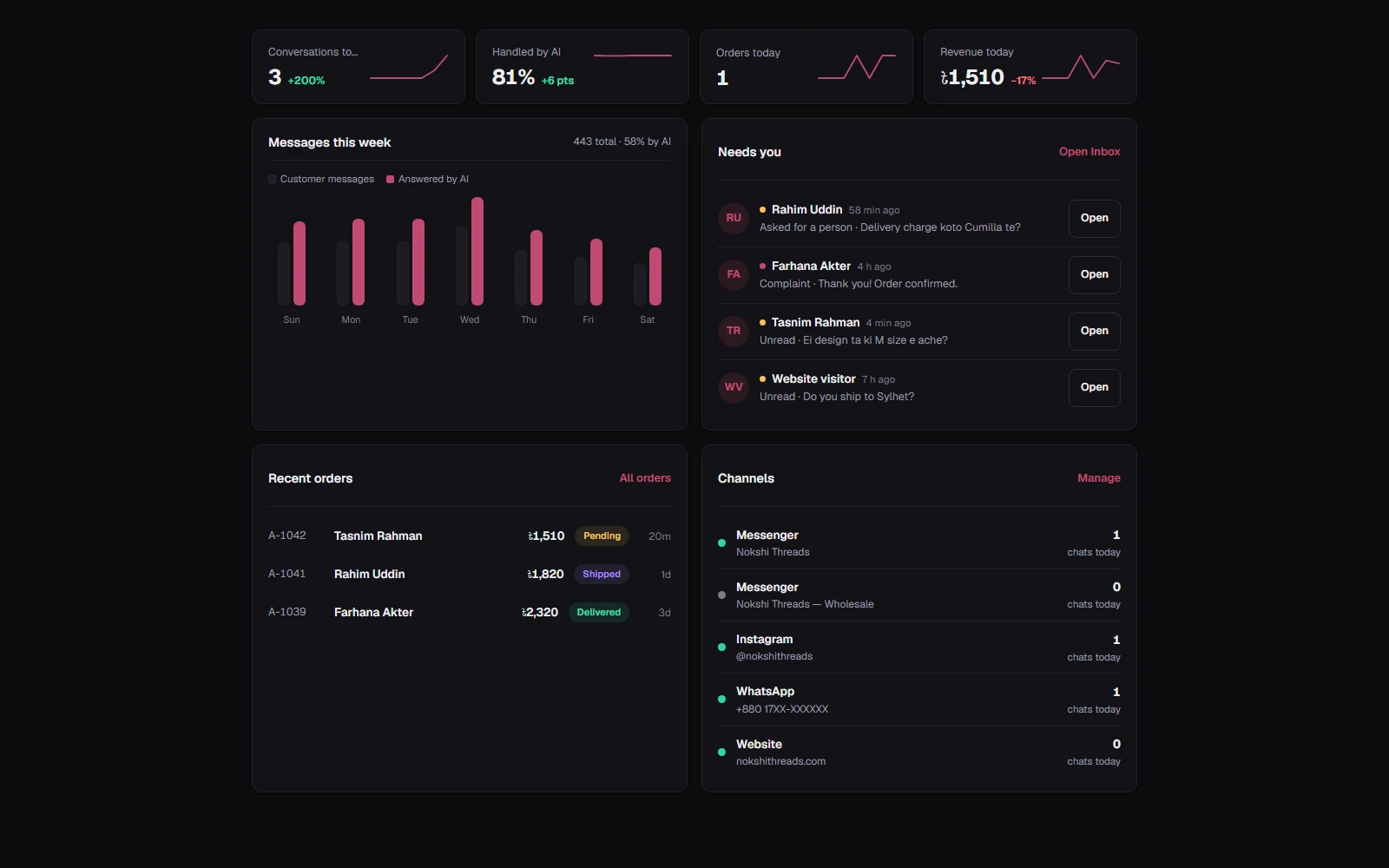The height and width of the screenshot is (868, 1389).
Task: Select the WhatsApp +880 channel
Action: point(919,700)
